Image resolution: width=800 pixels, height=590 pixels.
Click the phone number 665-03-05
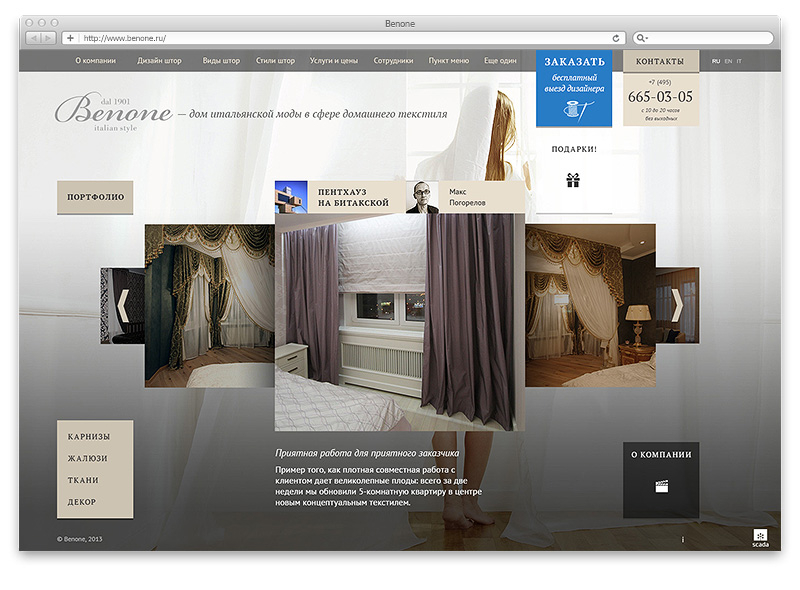coord(660,96)
